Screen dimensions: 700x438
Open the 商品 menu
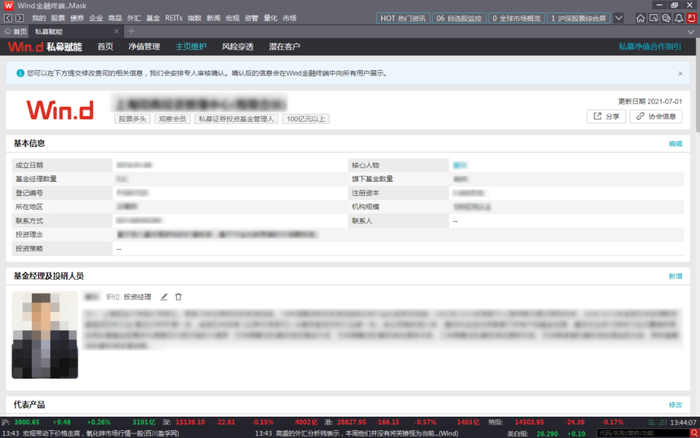pos(115,18)
